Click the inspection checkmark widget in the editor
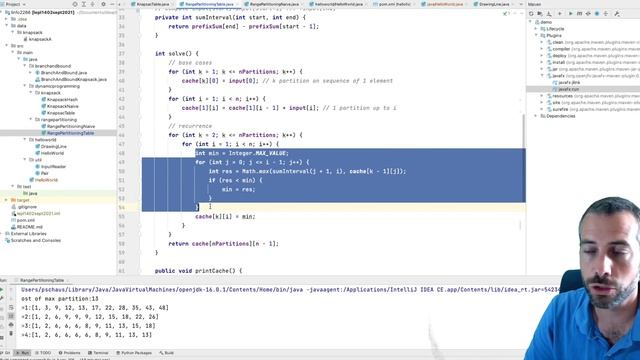Viewport: 640px width, 360px height. coord(506,14)
